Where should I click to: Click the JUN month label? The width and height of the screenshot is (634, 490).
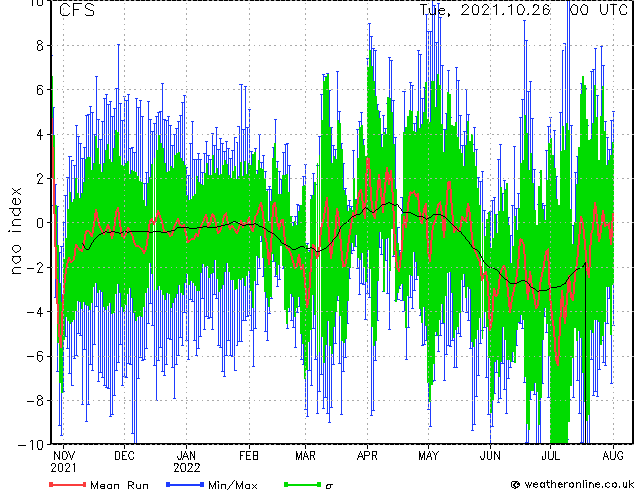490,456
